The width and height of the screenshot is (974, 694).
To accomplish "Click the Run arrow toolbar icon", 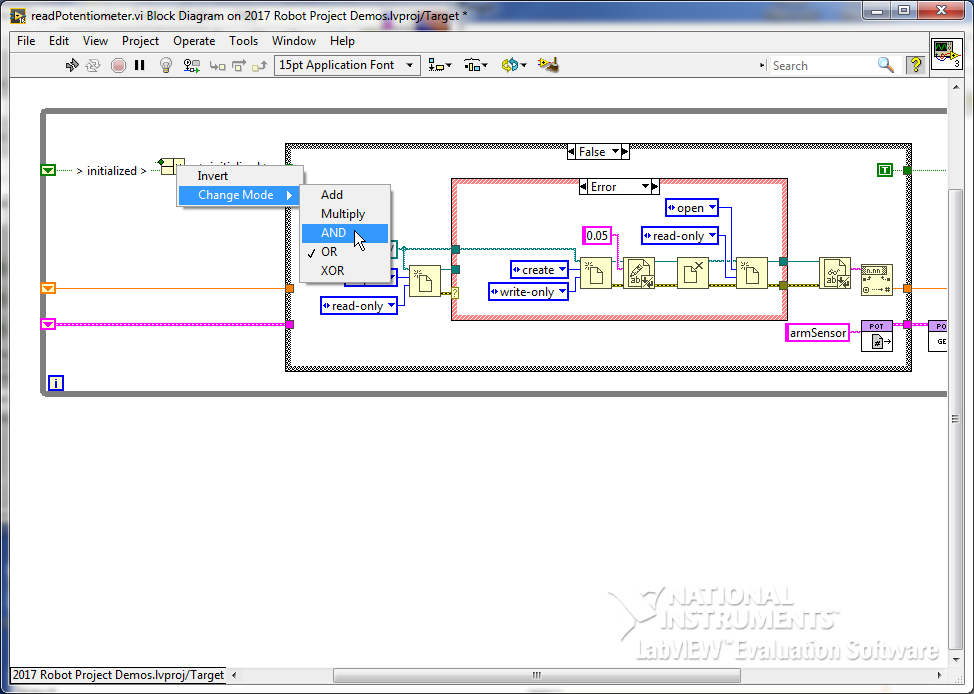I will [72, 65].
